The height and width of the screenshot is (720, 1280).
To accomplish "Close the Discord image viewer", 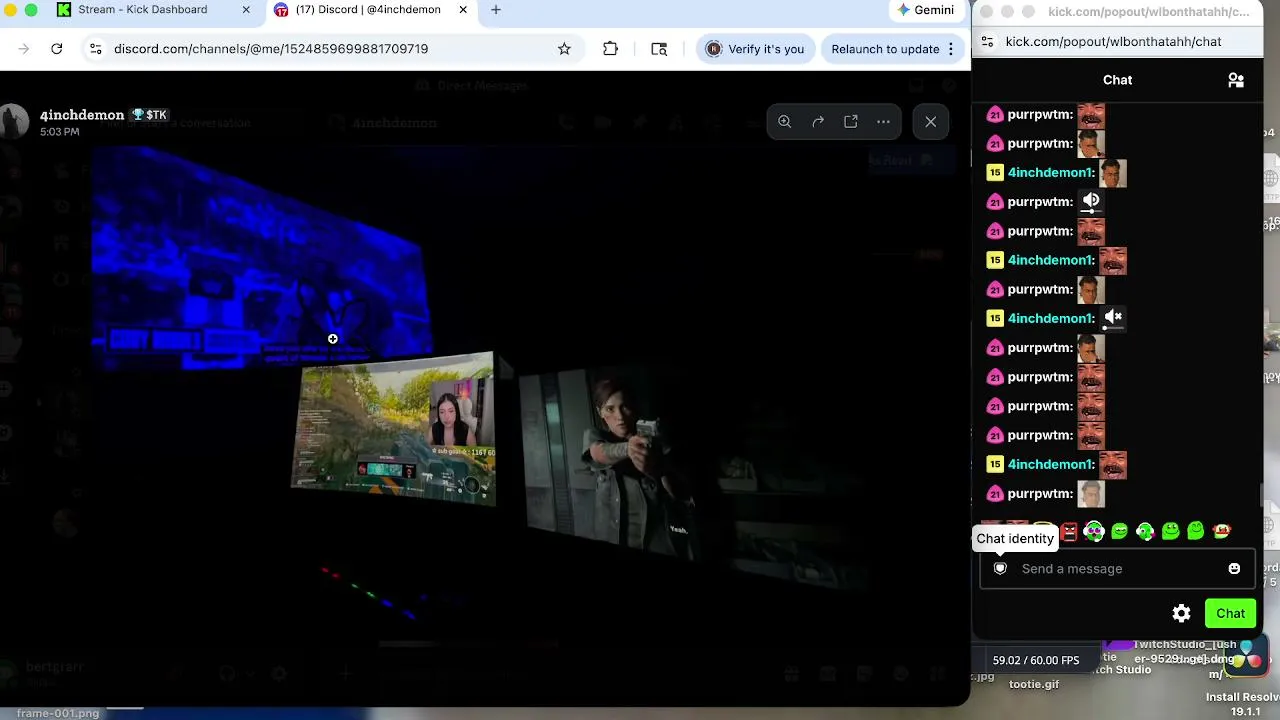I will click(931, 122).
